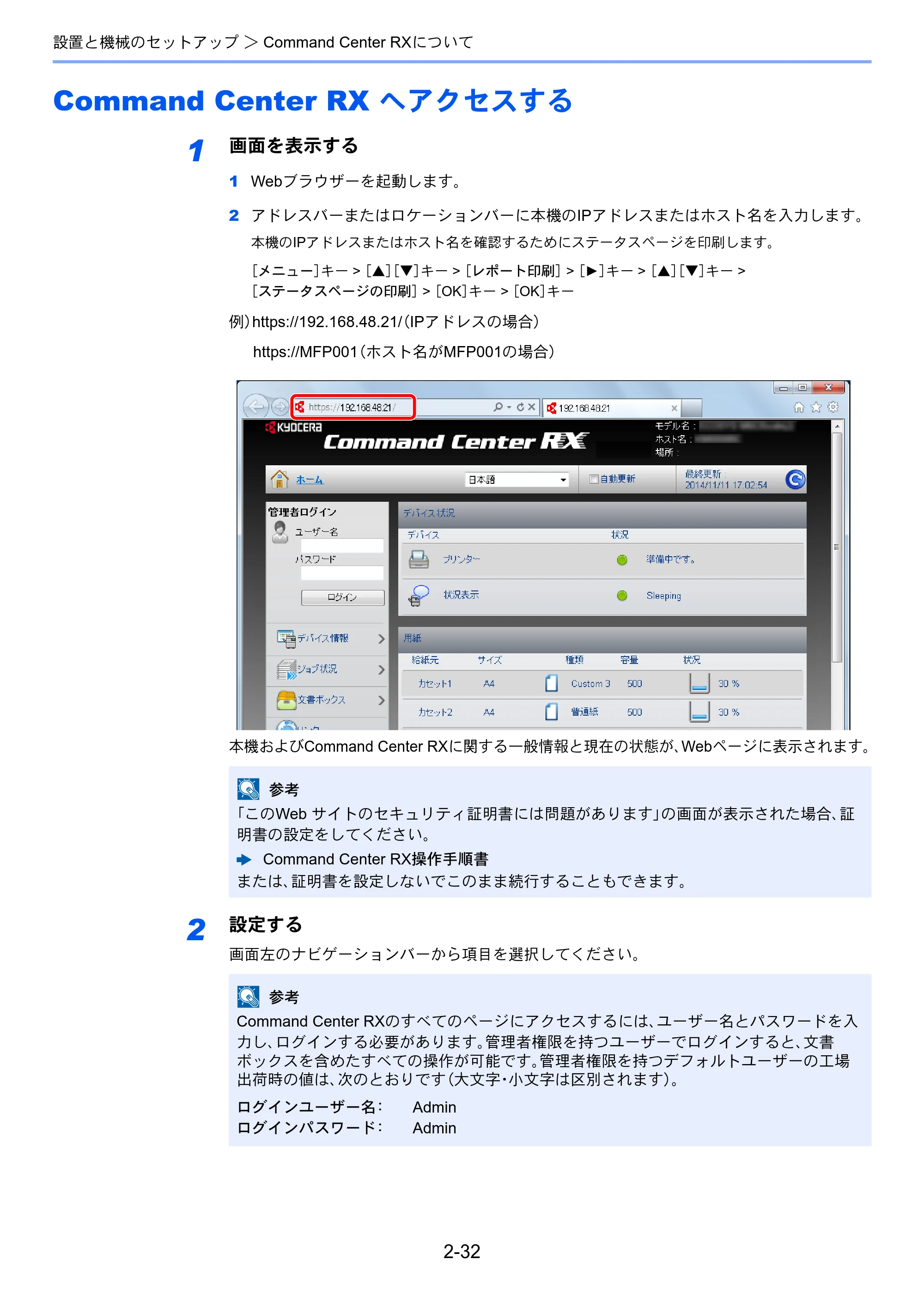Expand the ジョブ状況 menu chevron
Image resolution: width=924 pixels, height=1308 pixels.
point(381,670)
